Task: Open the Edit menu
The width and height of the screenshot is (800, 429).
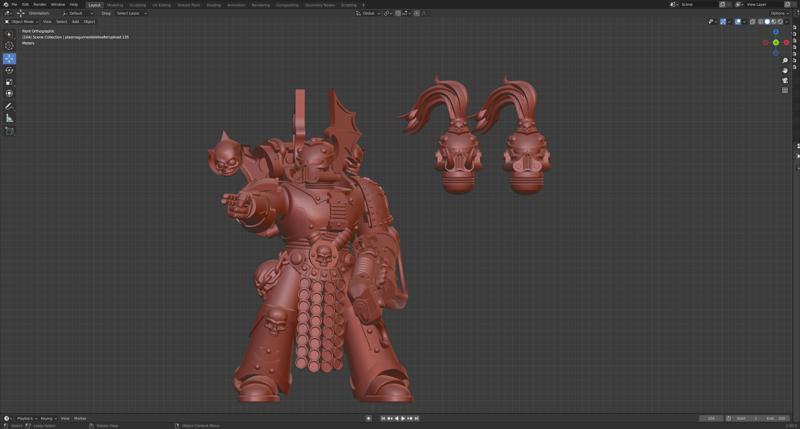Action: click(26, 5)
